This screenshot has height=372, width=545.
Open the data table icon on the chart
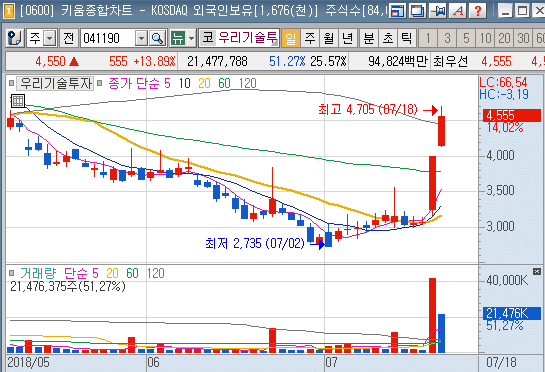(18, 101)
